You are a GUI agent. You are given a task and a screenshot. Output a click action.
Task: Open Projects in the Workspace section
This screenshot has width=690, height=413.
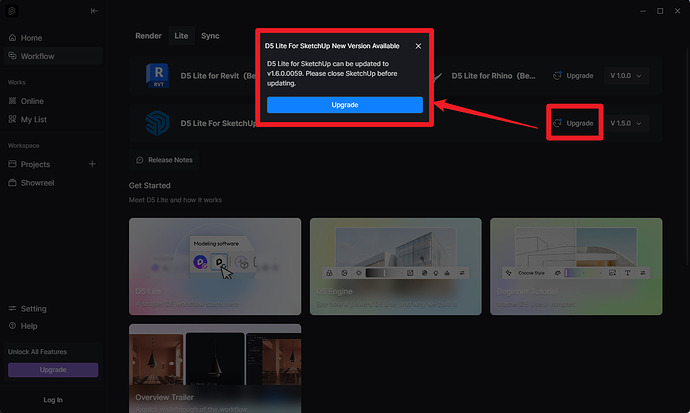(x=35, y=164)
